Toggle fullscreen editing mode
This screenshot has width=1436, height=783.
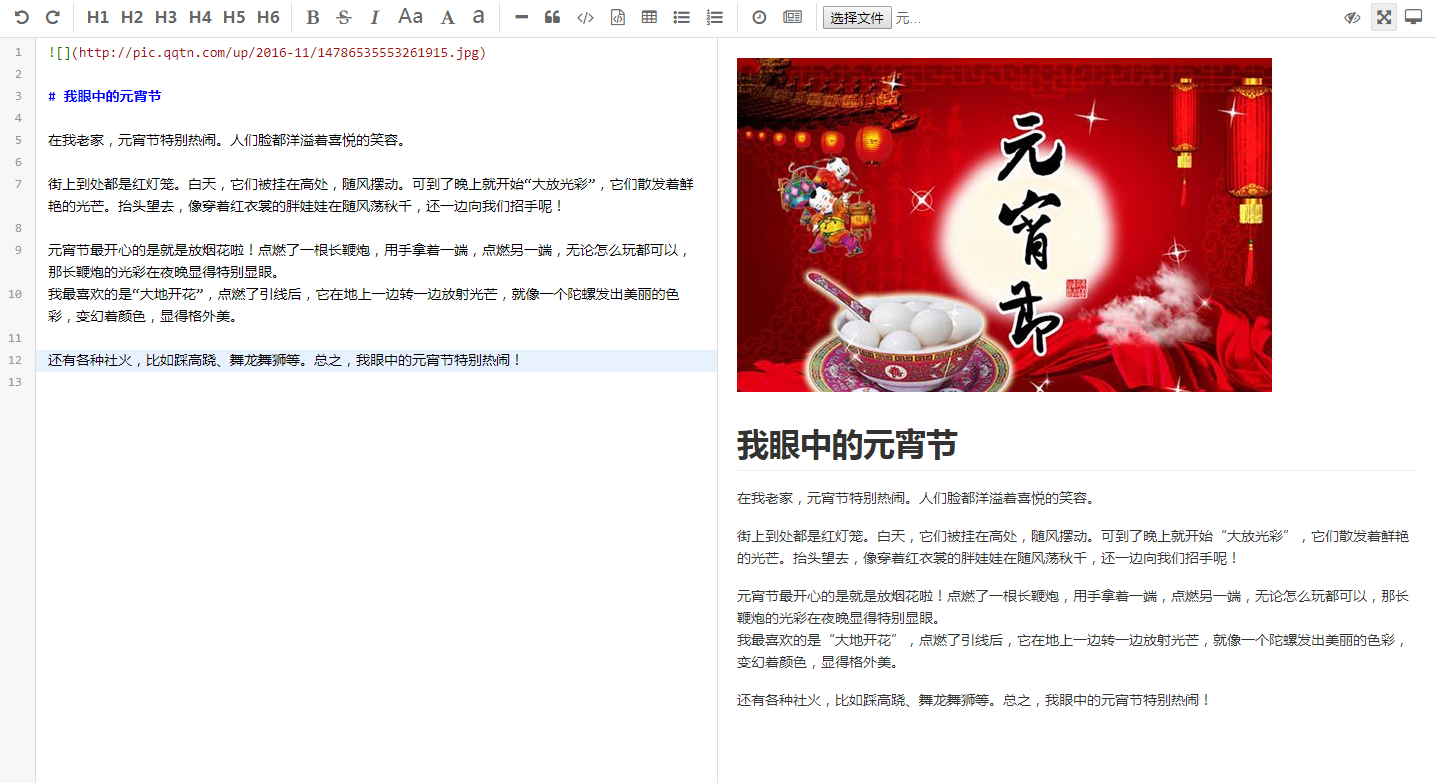point(1383,17)
